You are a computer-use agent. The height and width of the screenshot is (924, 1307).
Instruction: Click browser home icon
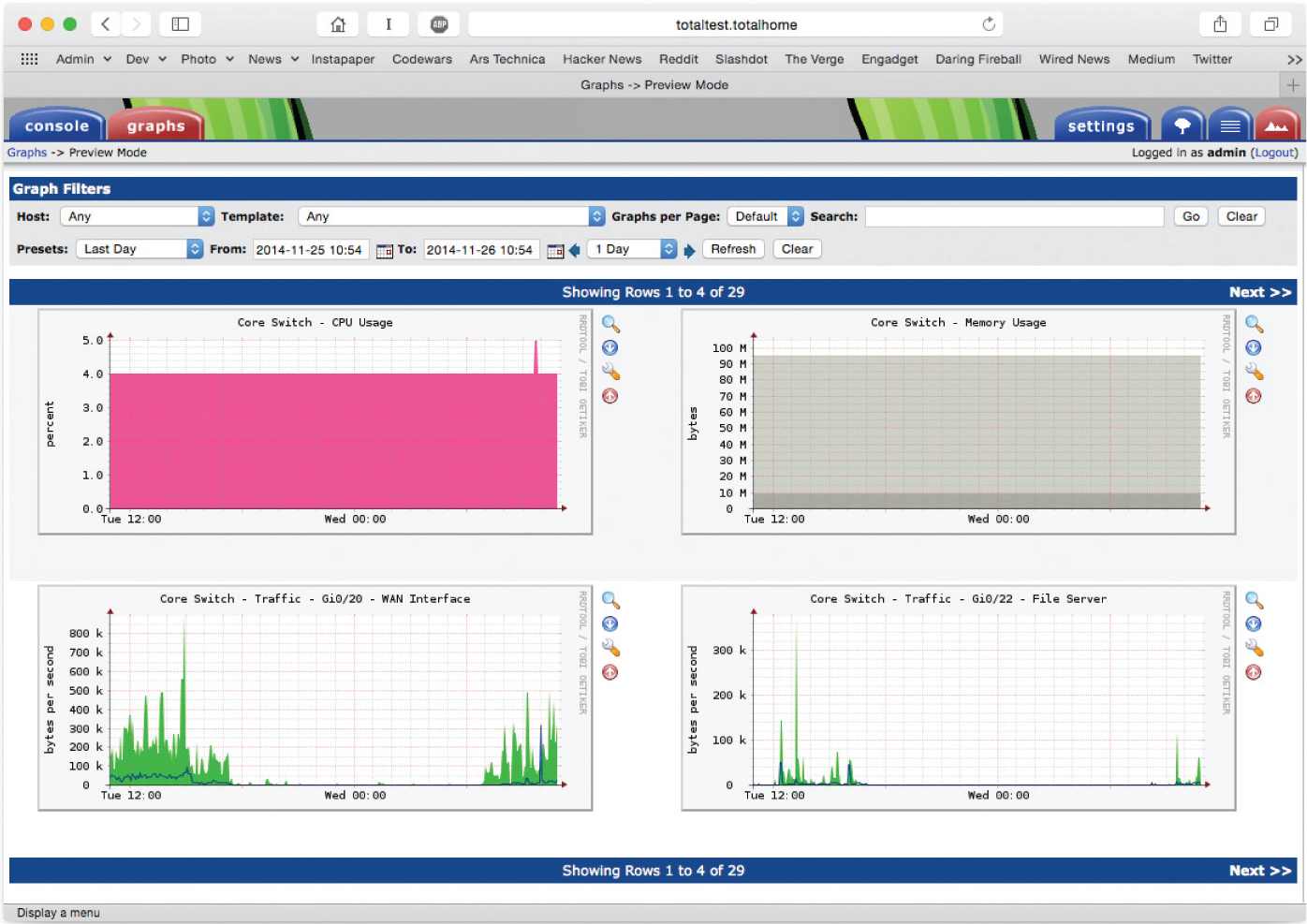tap(338, 24)
